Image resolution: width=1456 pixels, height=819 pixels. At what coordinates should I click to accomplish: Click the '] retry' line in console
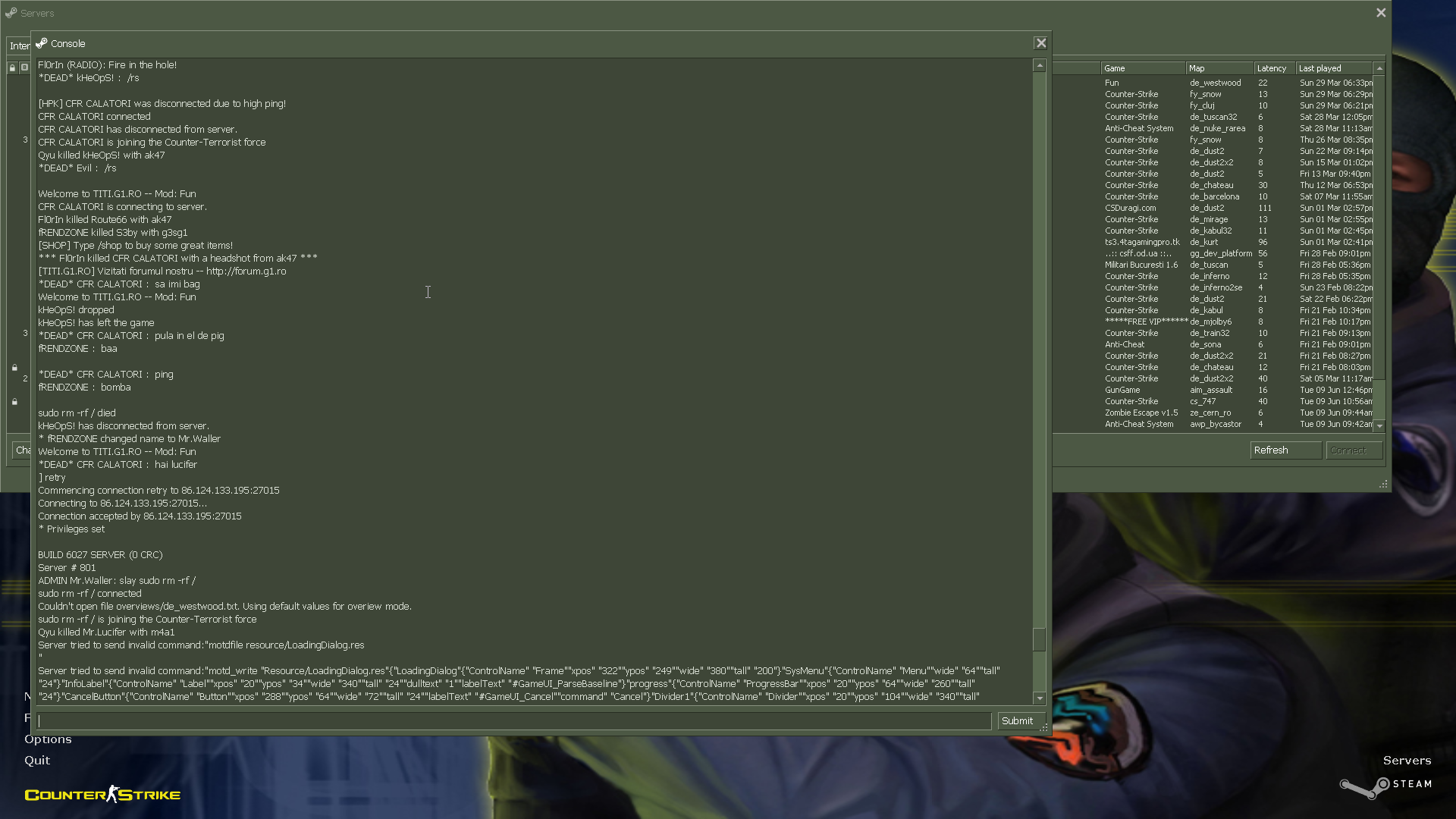tap(52, 478)
